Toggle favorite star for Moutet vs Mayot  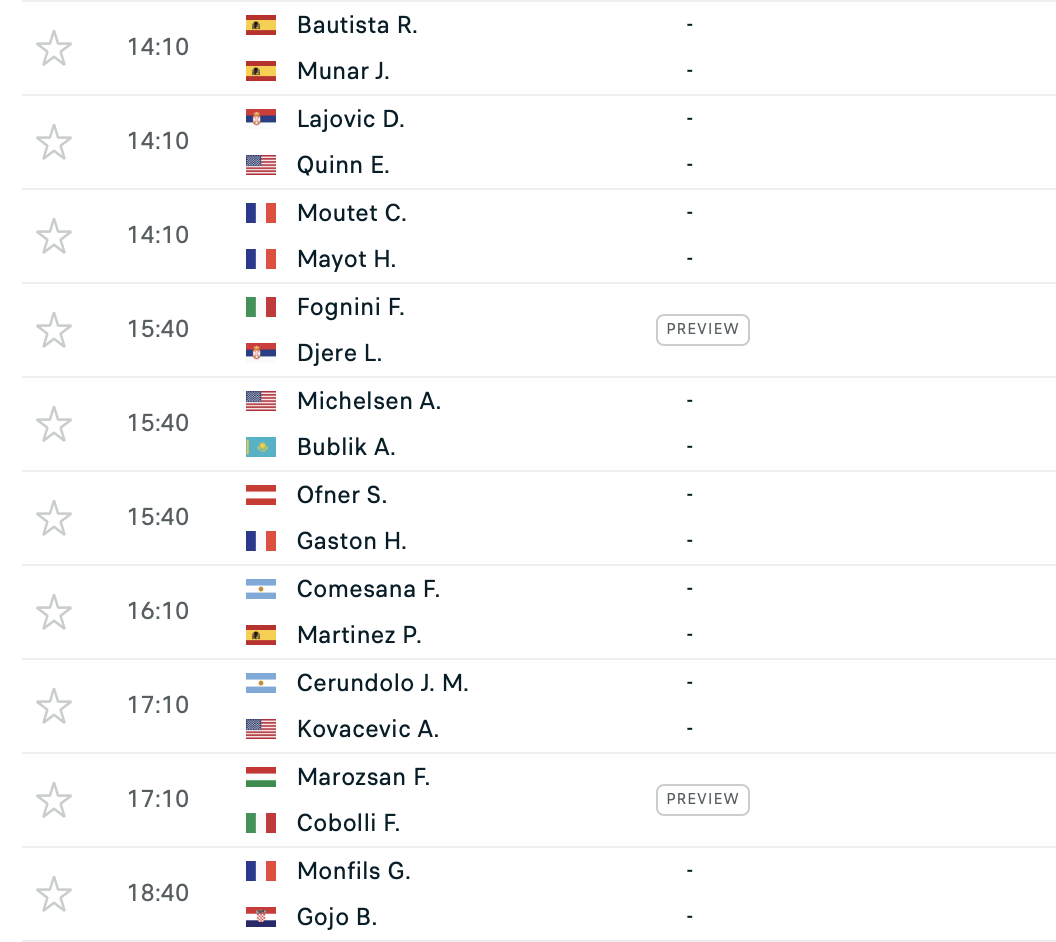[x=54, y=236]
